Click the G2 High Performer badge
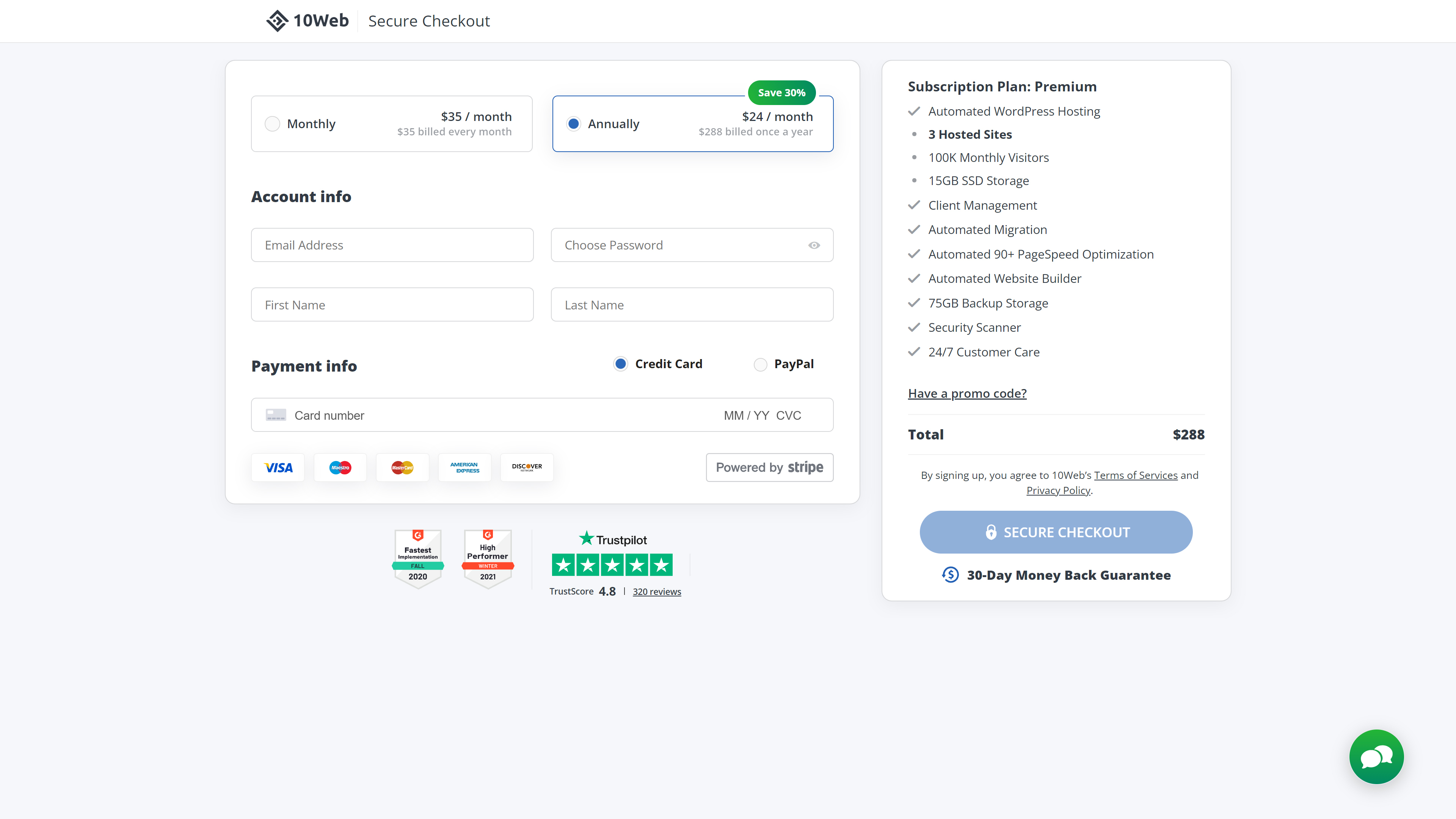 pos(488,559)
